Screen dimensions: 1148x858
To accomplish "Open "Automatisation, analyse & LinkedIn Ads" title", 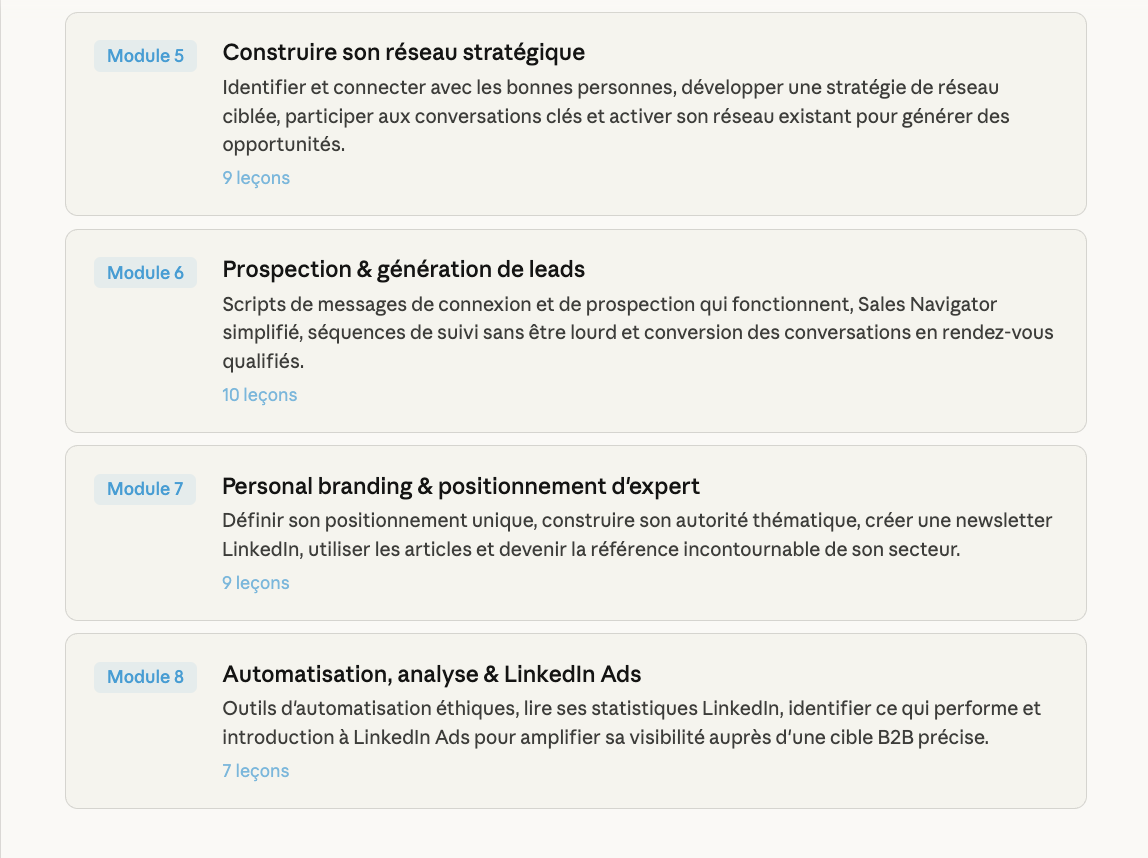I will pyautogui.click(x=431, y=674).
